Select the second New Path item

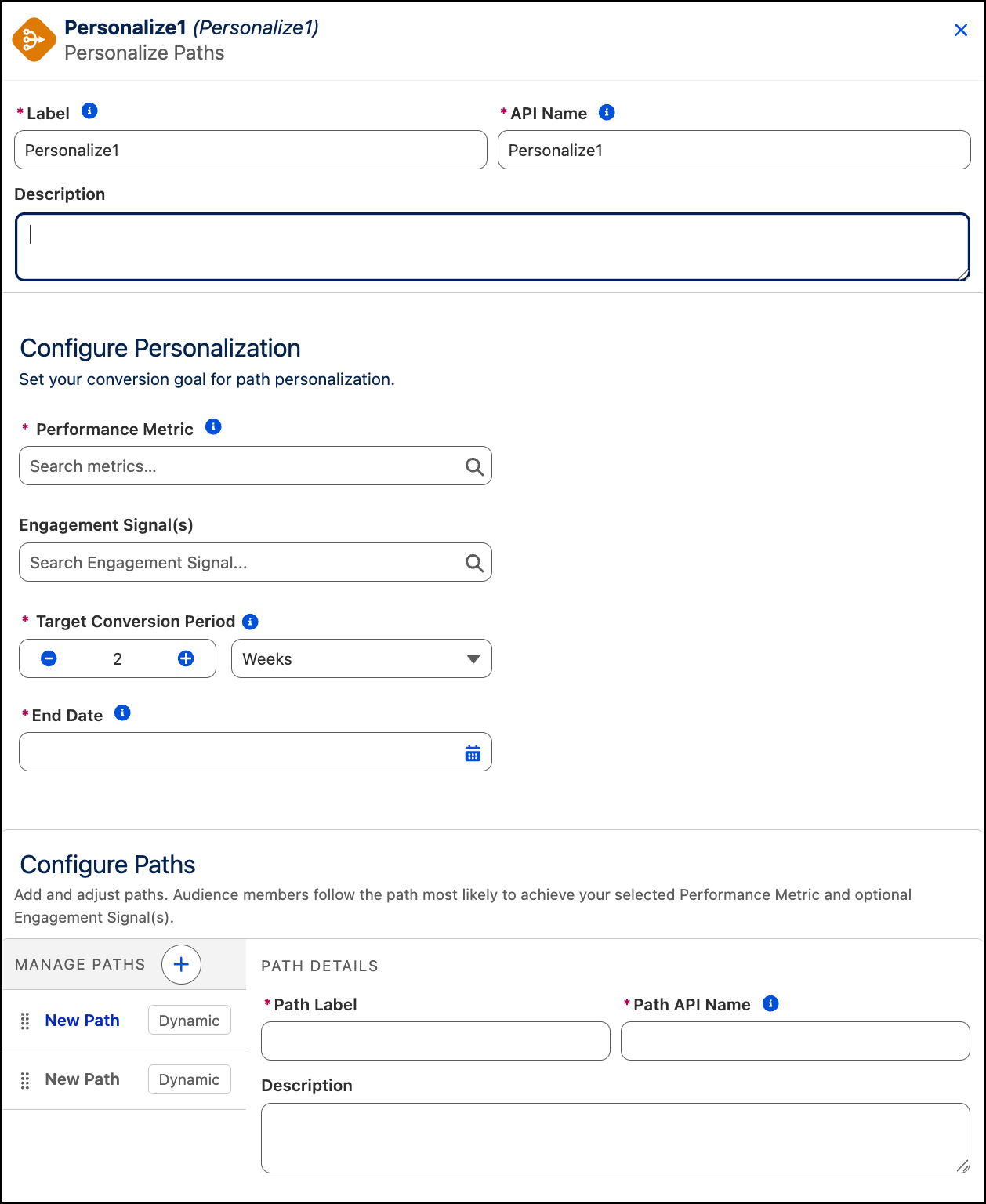pos(82,1079)
